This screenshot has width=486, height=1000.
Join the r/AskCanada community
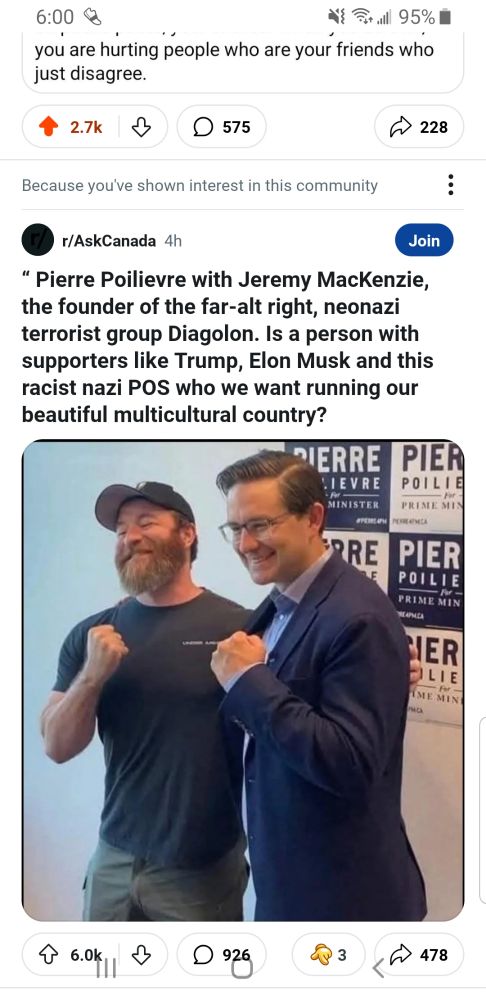[x=424, y=240]
